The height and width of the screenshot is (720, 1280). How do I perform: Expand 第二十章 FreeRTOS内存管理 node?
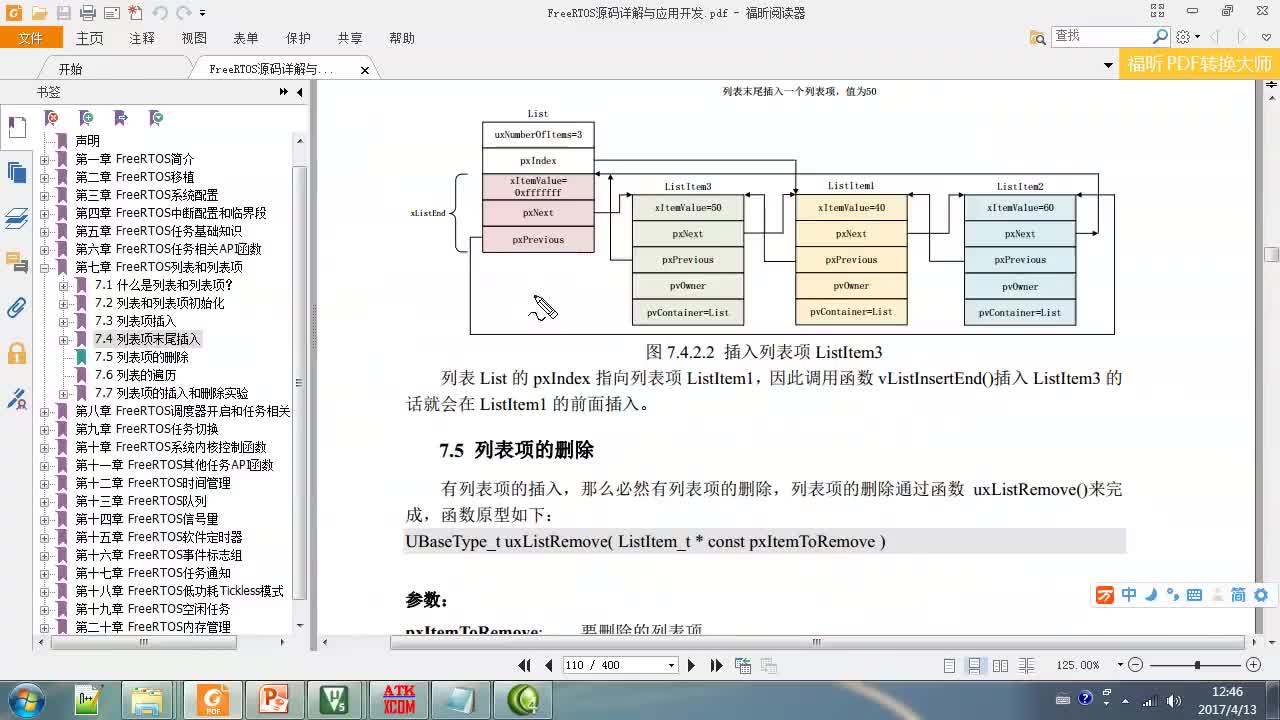click(x=44, y=627)
